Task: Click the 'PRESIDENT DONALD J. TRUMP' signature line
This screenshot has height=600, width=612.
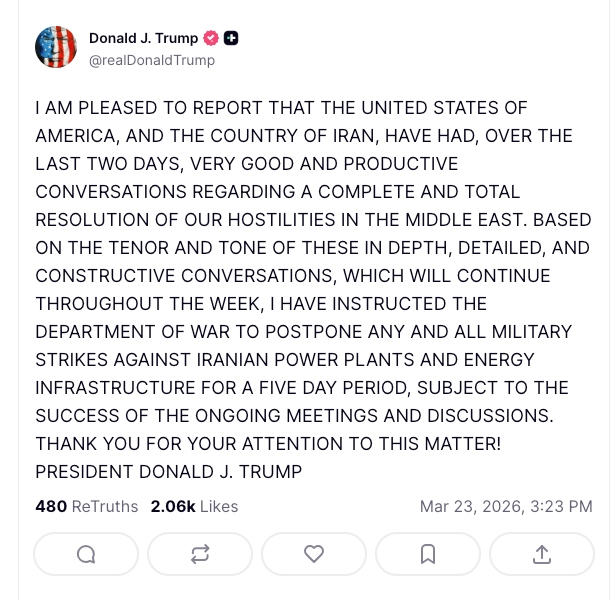Action: point(168,471)
